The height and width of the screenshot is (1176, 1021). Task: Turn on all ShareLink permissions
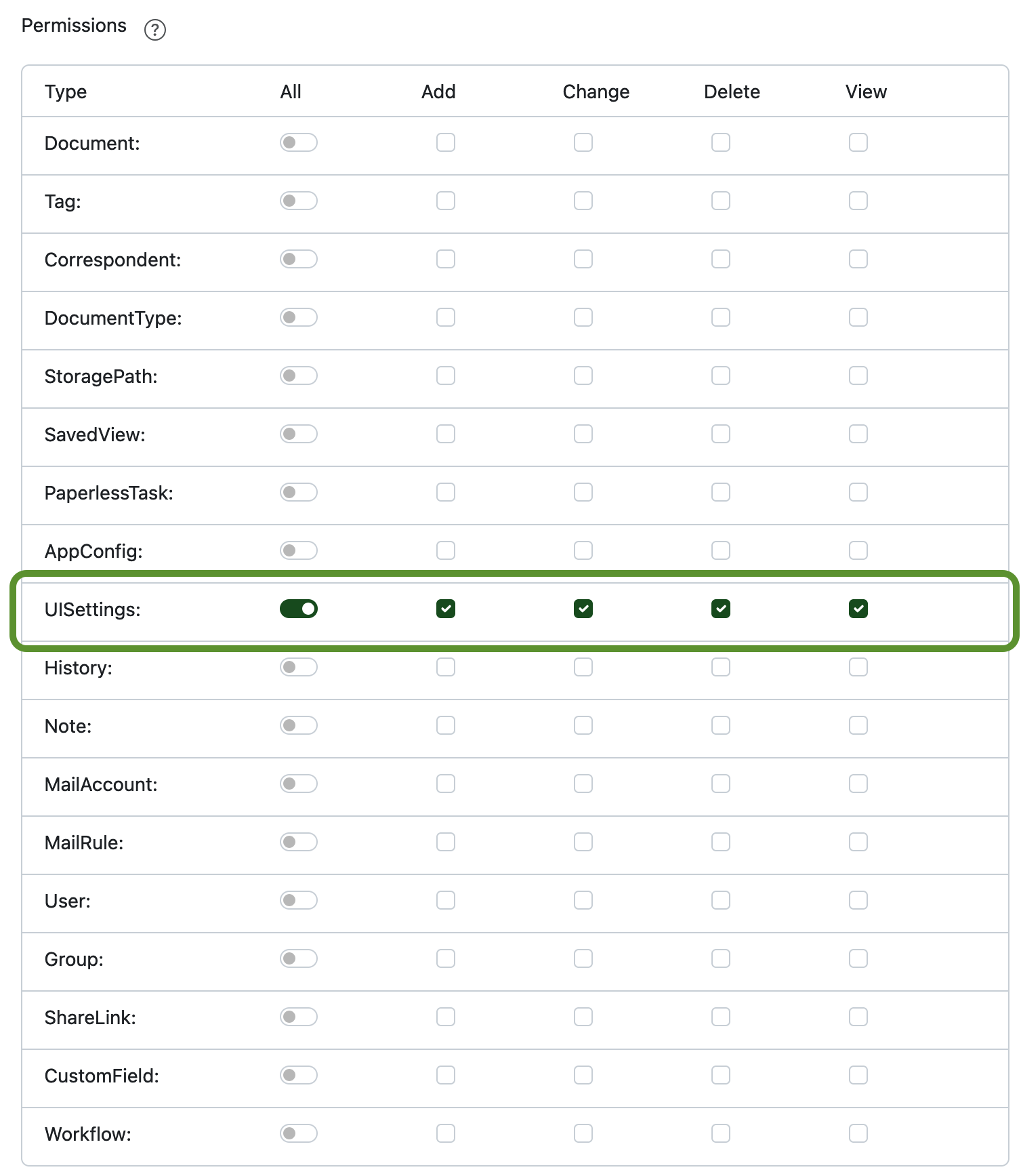click(x=298, y=1017)
